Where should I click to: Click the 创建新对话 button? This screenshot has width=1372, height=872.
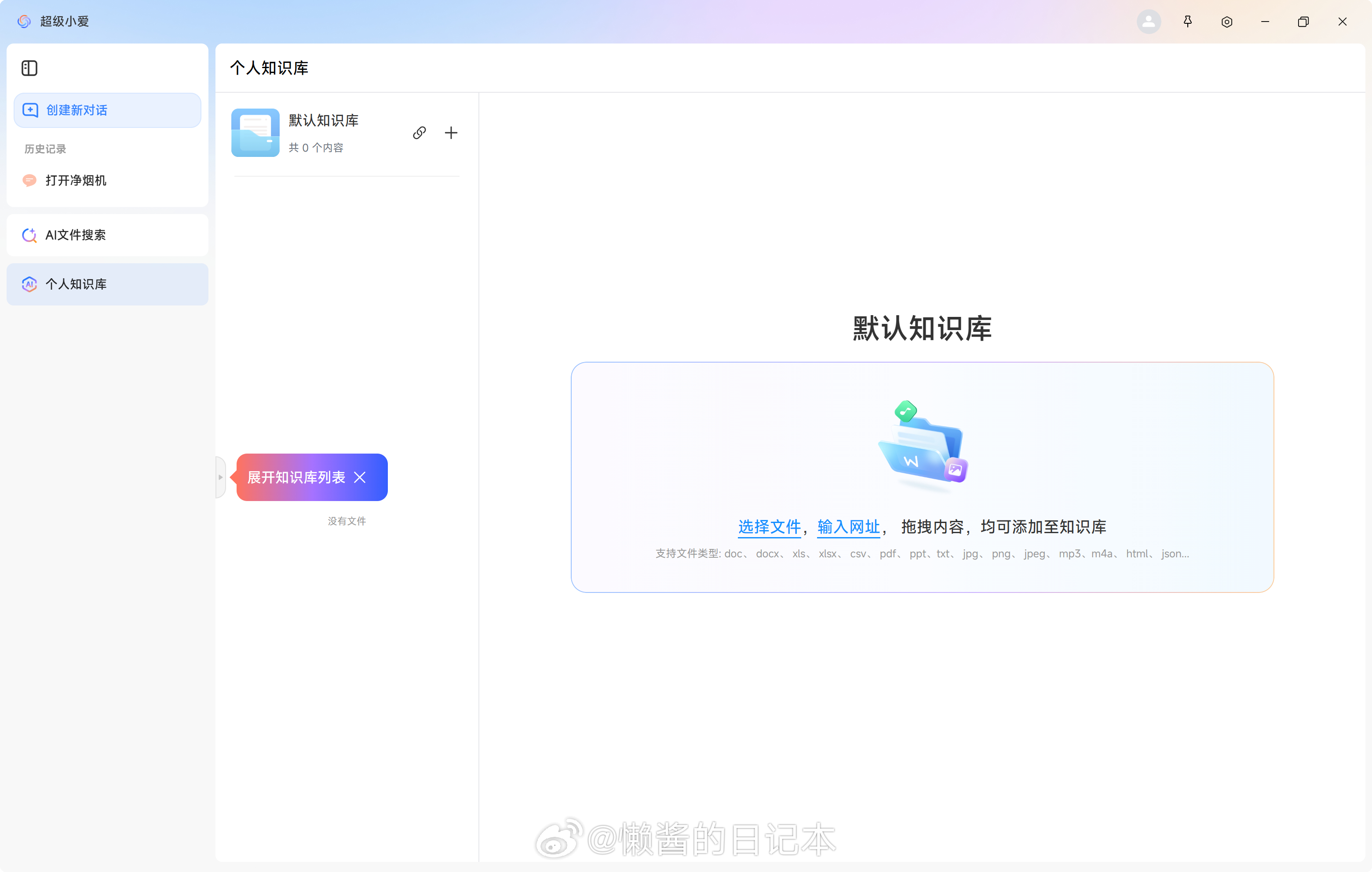[x=107, y=110]
